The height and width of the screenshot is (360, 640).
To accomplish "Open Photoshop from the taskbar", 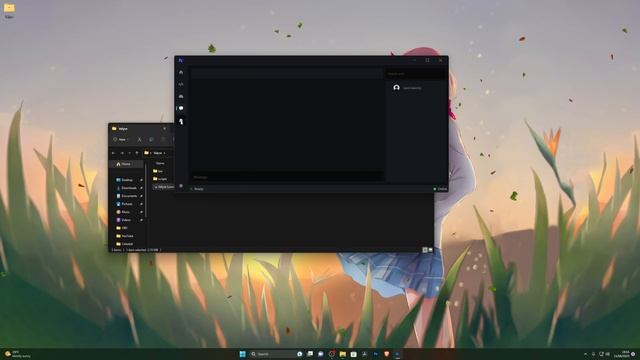I will [376, 354].
